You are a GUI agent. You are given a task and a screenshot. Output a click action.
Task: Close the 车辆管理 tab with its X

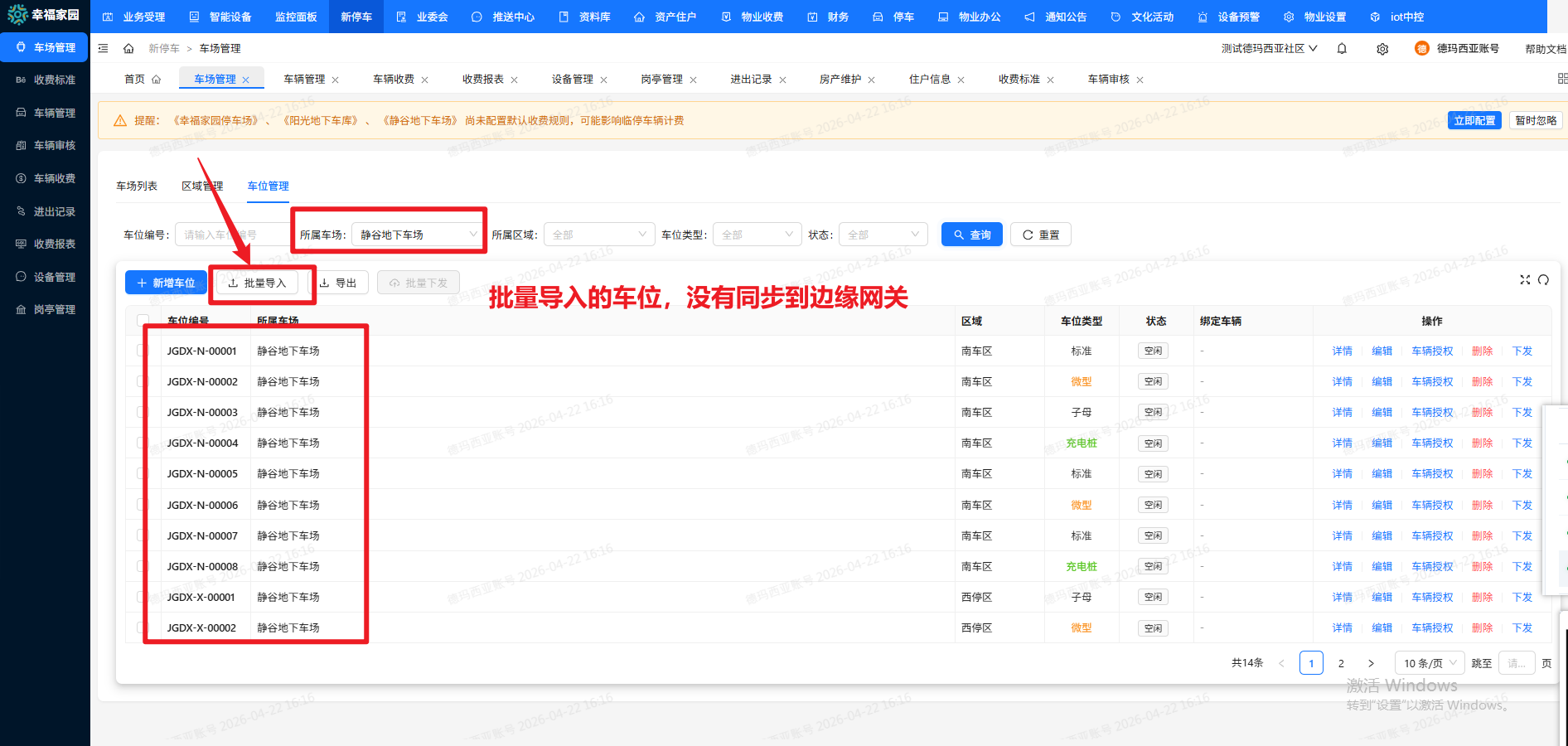coord(336,80)
